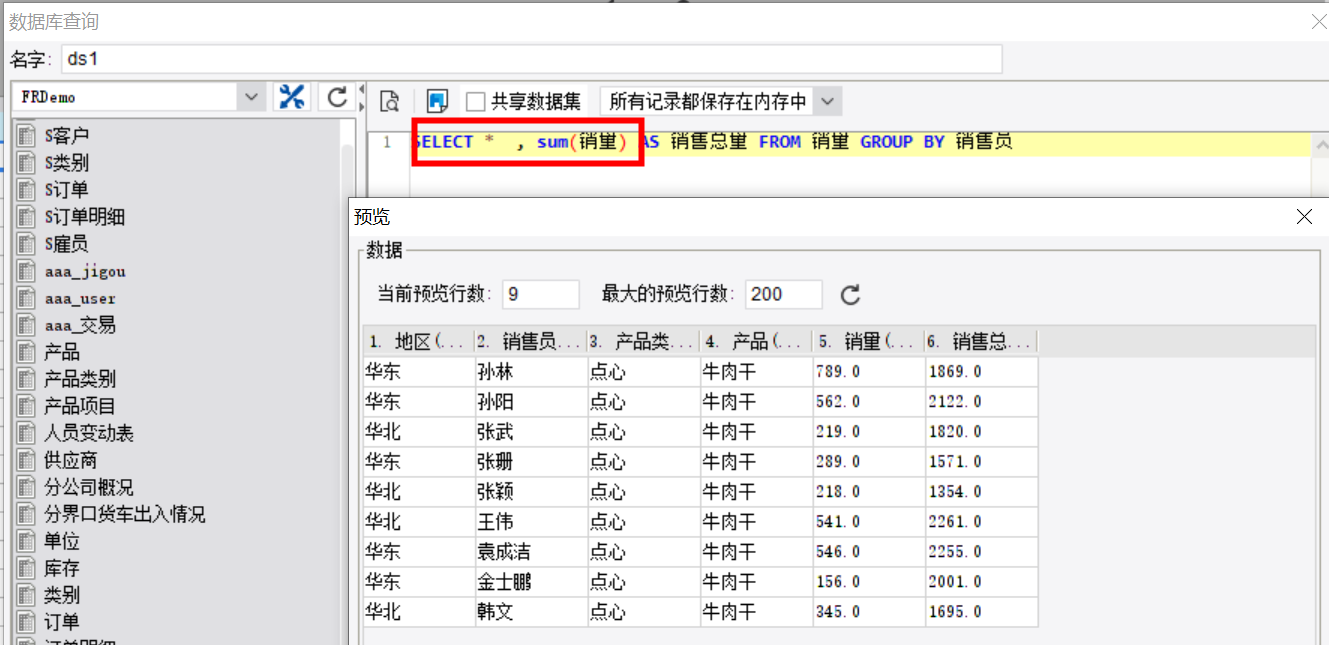This screenshot has height=645, width=1329.
Task: Select the 分界口货车出入情况 table
Action: tap(124, 514)
